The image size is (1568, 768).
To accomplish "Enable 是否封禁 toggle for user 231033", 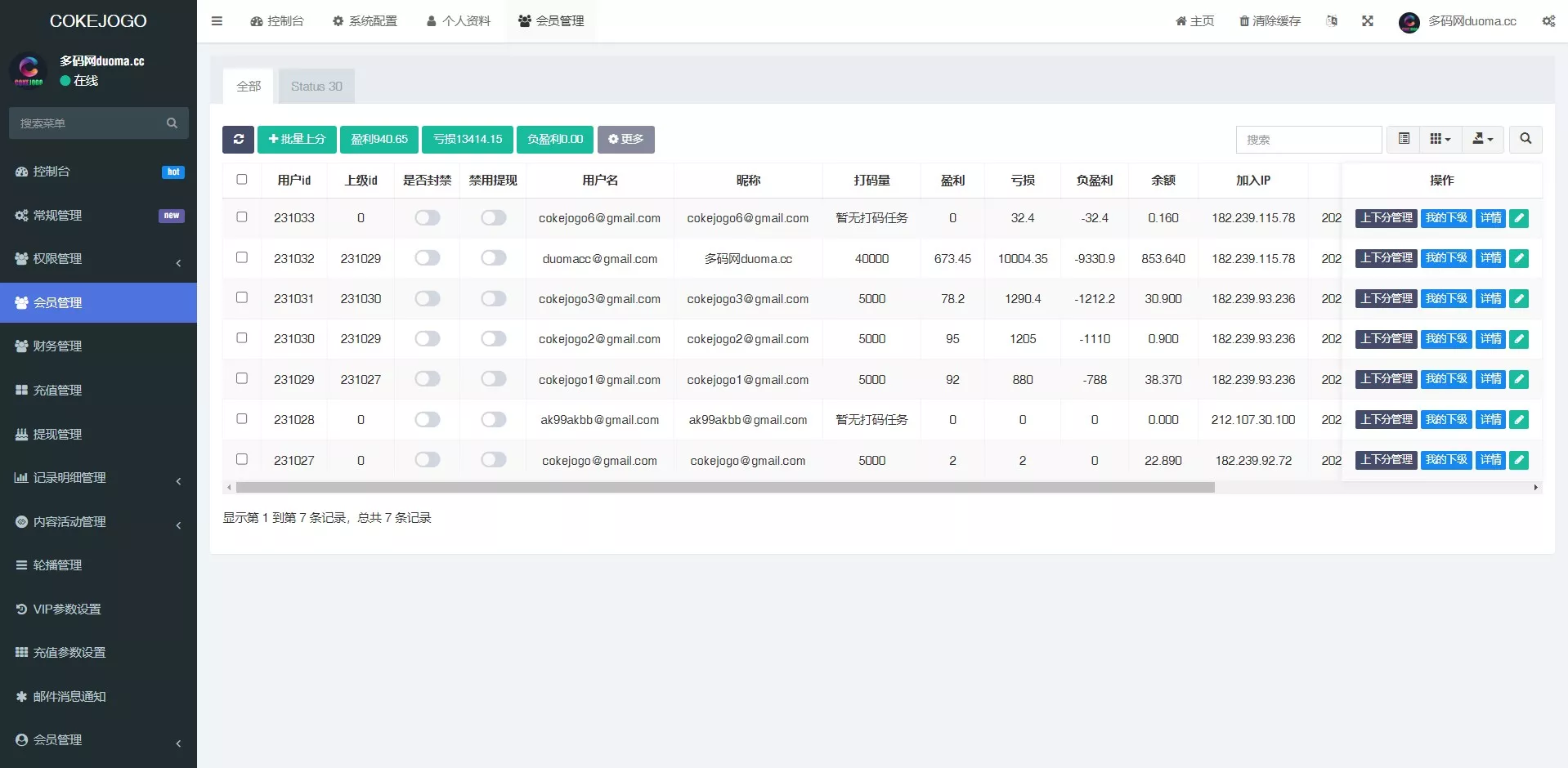I will pyautogui.click(x=427, y=218).
